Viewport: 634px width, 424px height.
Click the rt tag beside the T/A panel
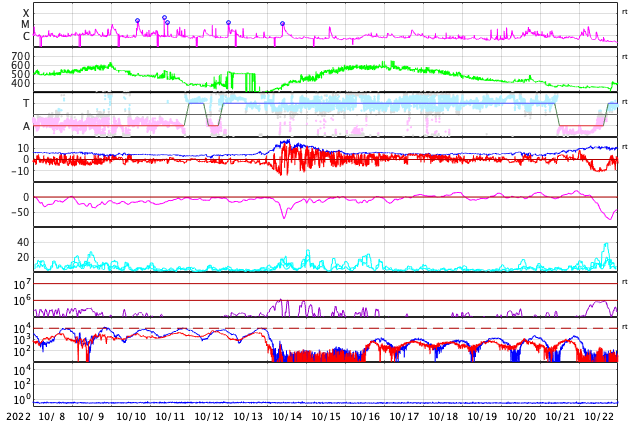[625, 102]
